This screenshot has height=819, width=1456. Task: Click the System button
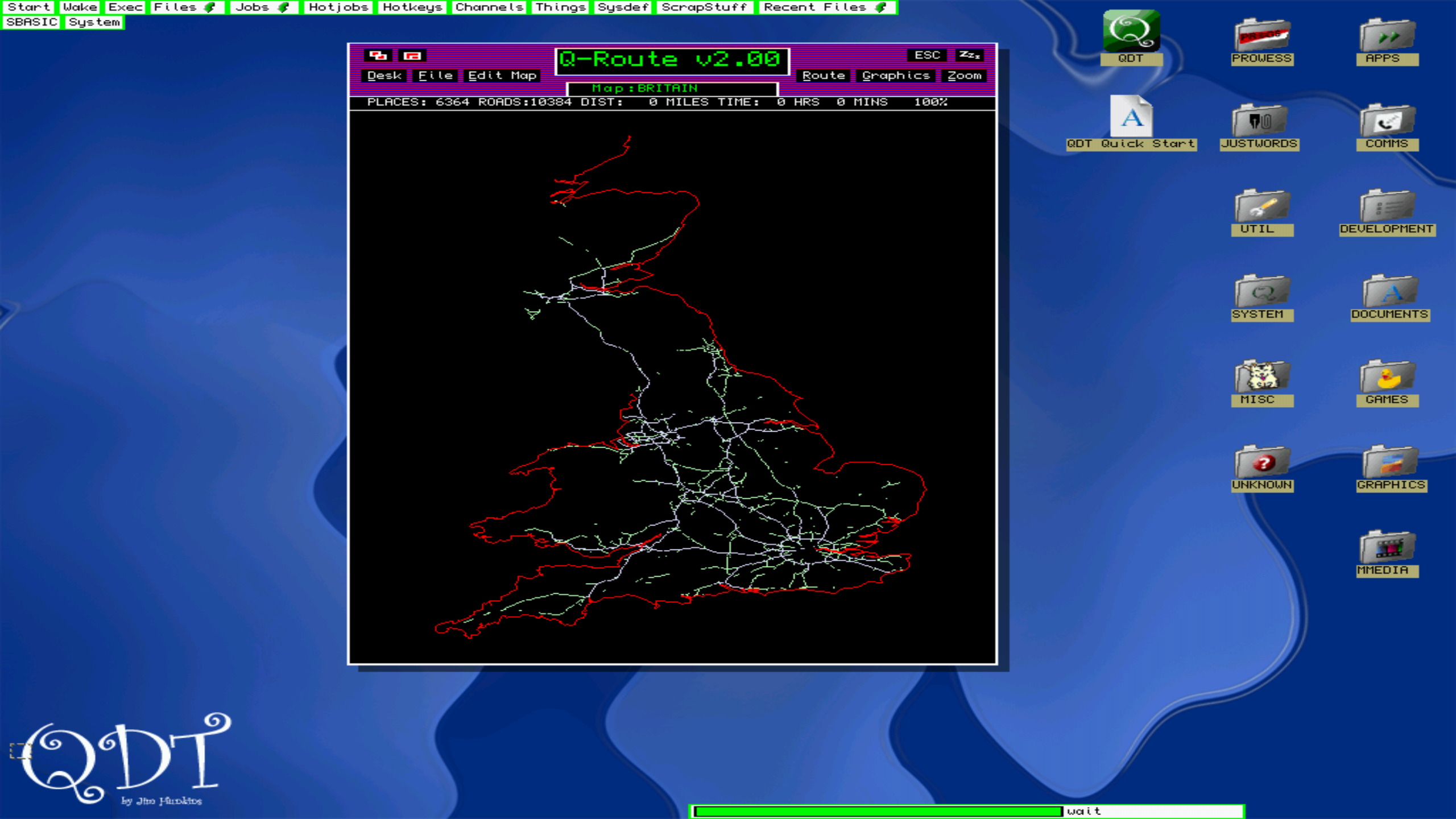(x=94, y=22)
